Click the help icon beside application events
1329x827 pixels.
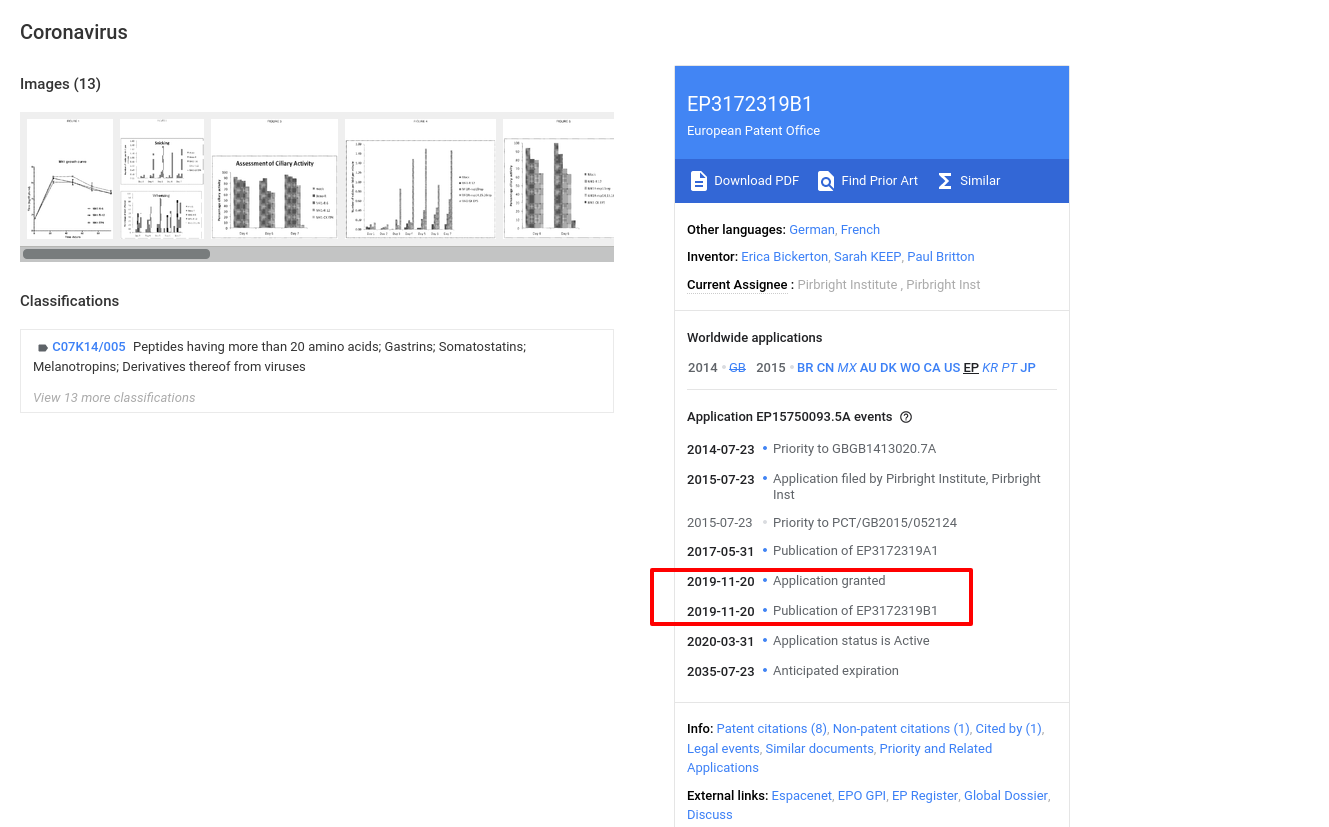coord(906,417)
